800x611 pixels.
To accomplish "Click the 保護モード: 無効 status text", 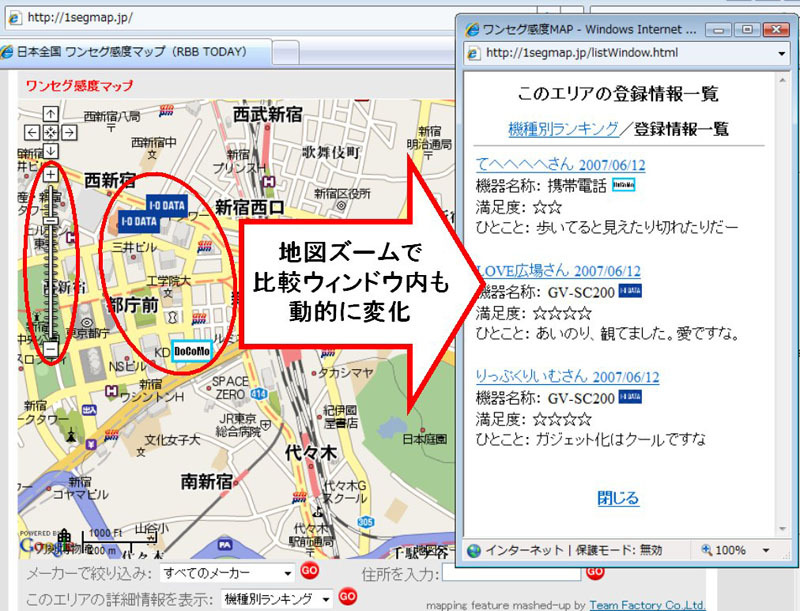I will 619,550.
